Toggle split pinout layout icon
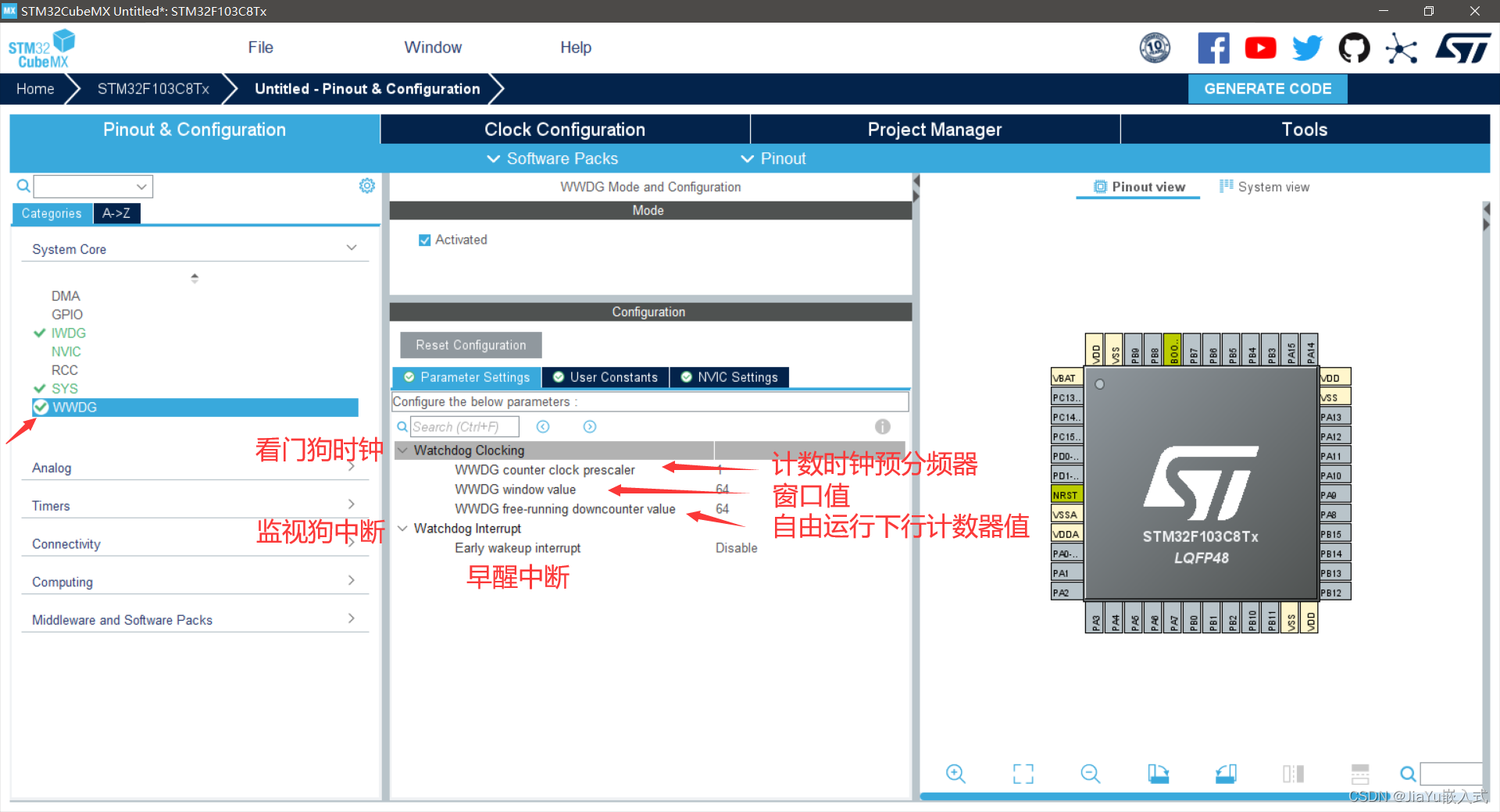The width and height of the screenshot is (1500, 812). click(1360, 774)
